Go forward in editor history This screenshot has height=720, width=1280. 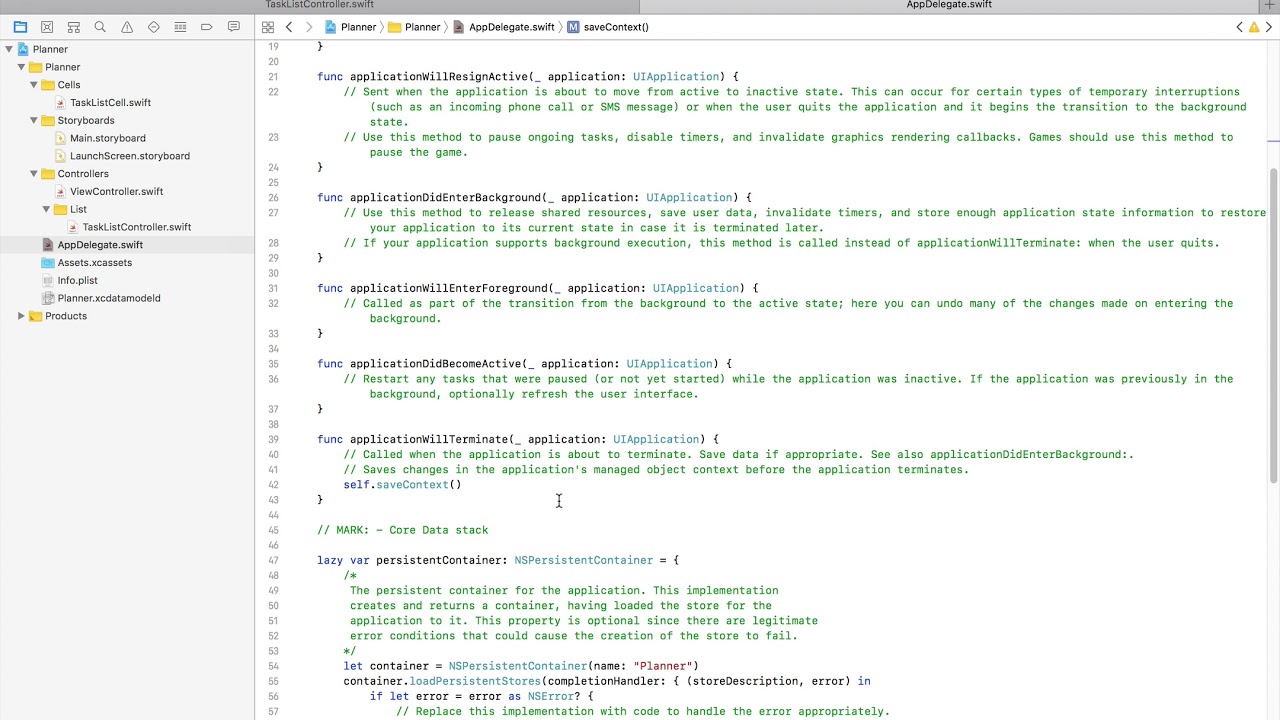309,27
